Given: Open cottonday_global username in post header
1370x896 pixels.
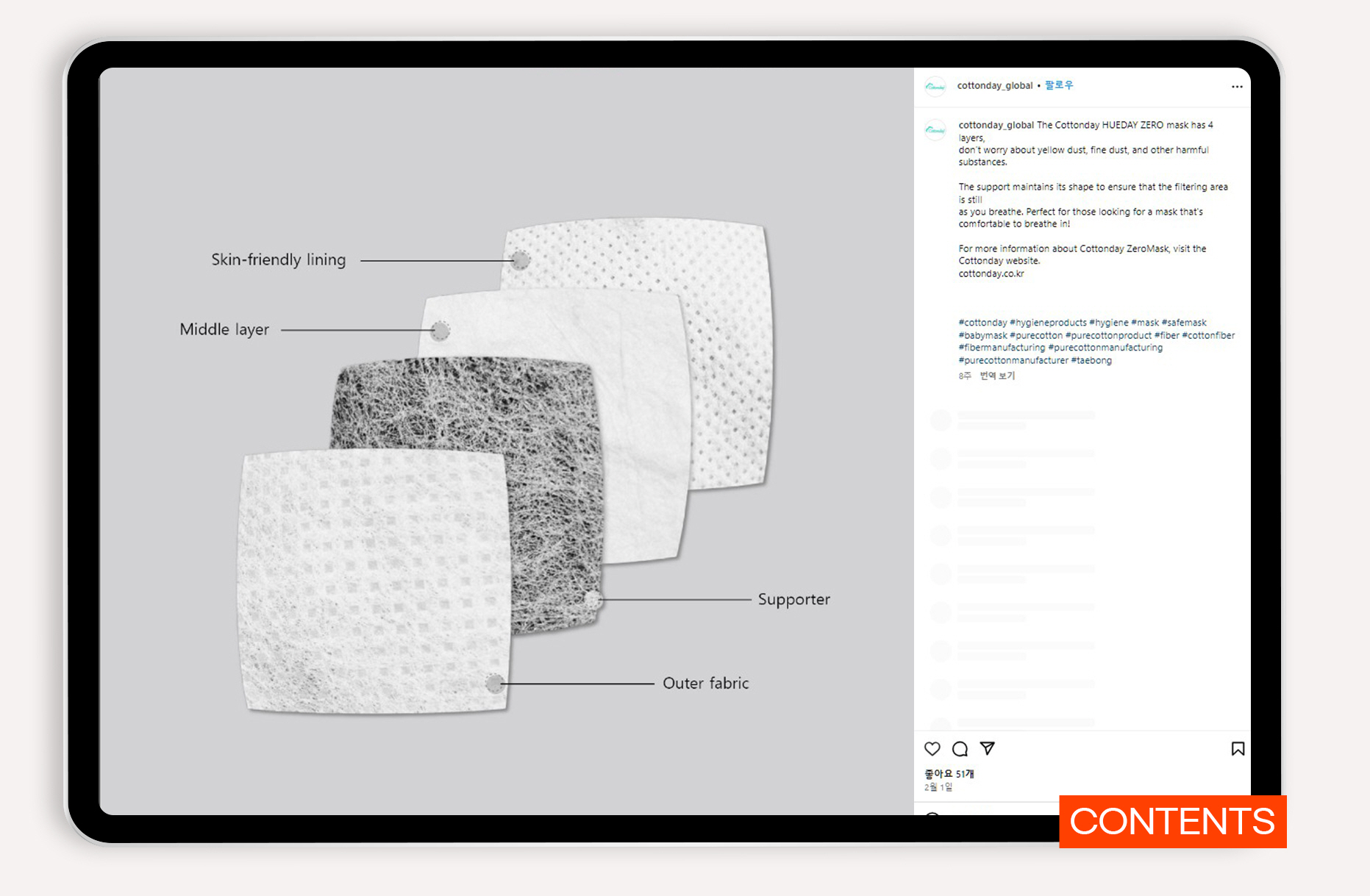Looking at the screenshot, I should (x=995, y=85).
